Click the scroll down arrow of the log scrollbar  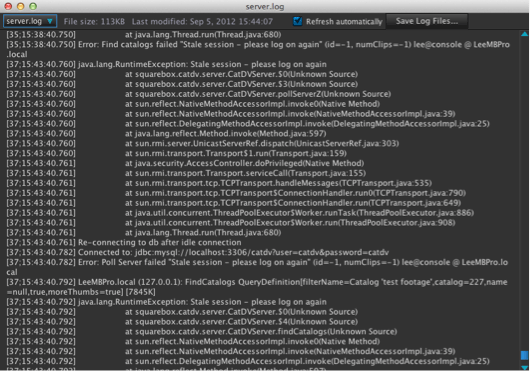(524, 367)
